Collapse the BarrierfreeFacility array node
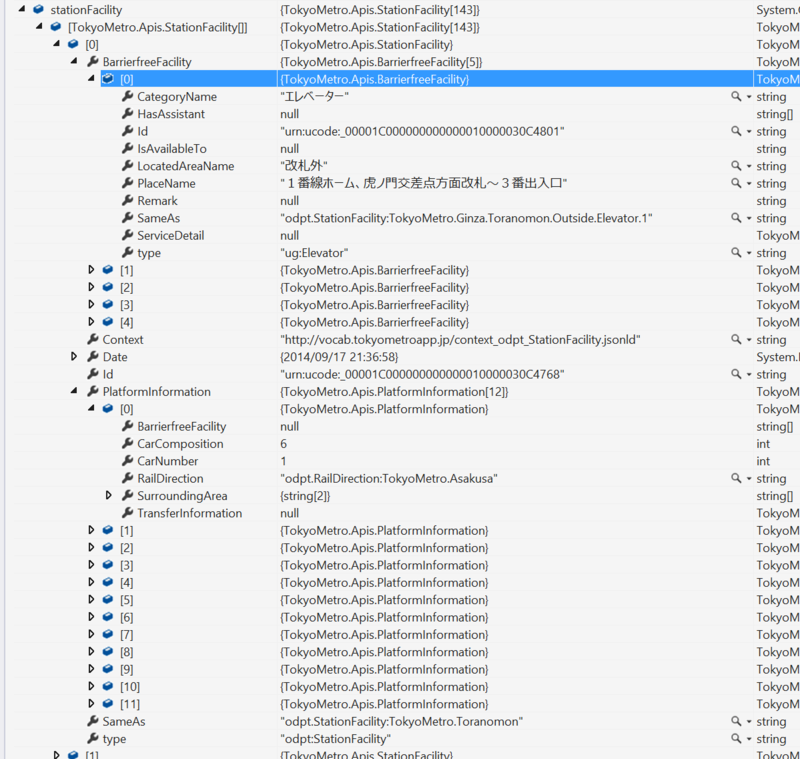Image resolution: width=800 pixels, height=759 pixels. [x=74, y=61]
